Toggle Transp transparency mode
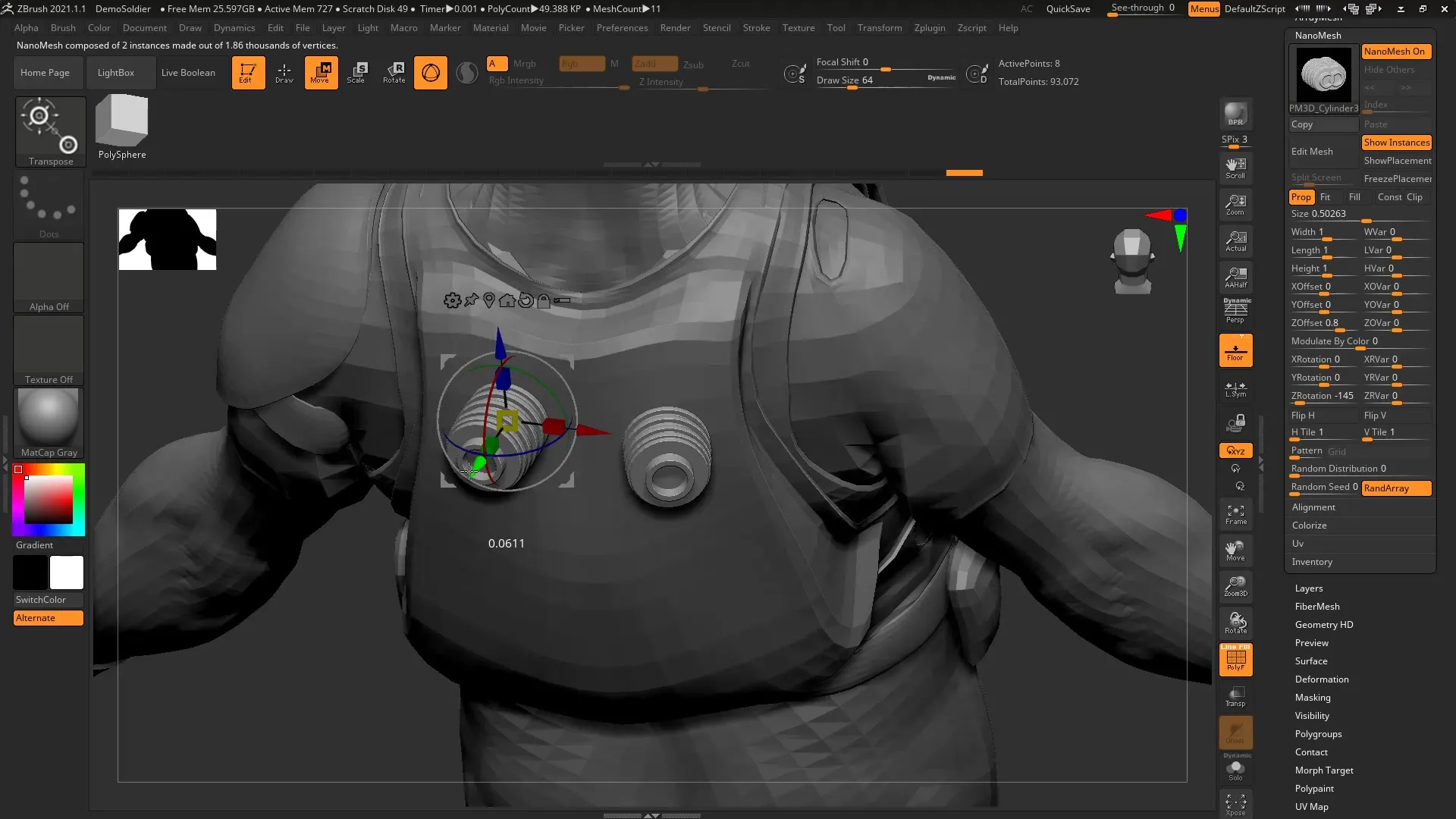1456x819 pixels. coord(1235,696)
